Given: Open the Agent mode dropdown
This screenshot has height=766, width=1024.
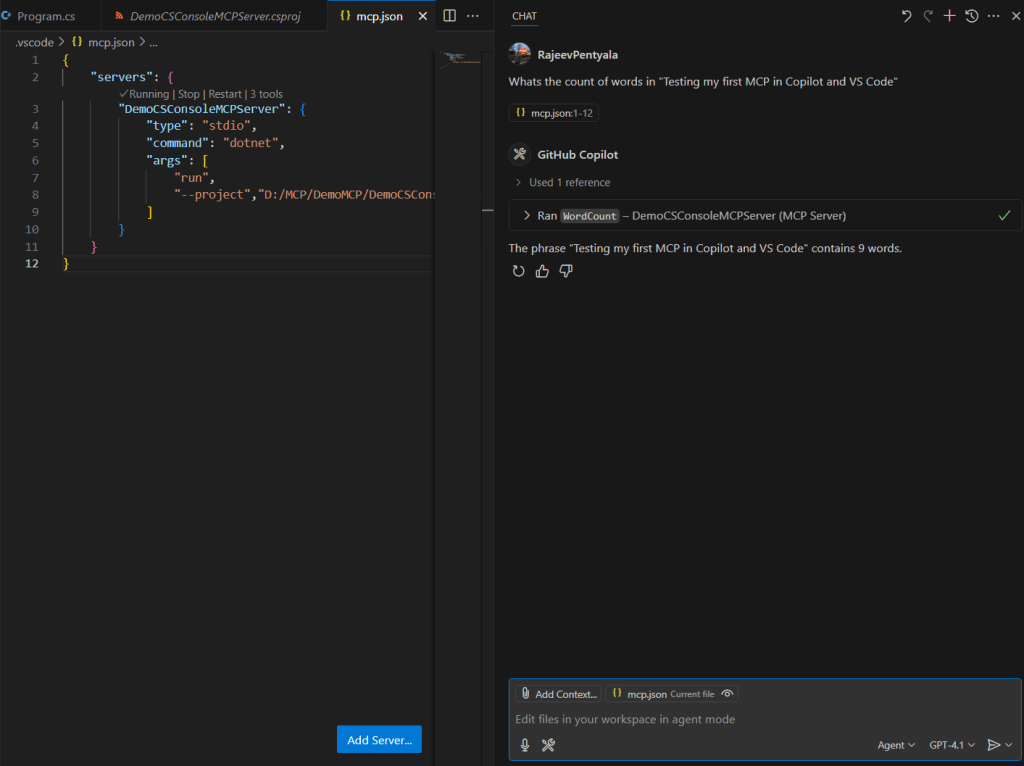Looking at the screenshot, I should click(x=896, y=745).
